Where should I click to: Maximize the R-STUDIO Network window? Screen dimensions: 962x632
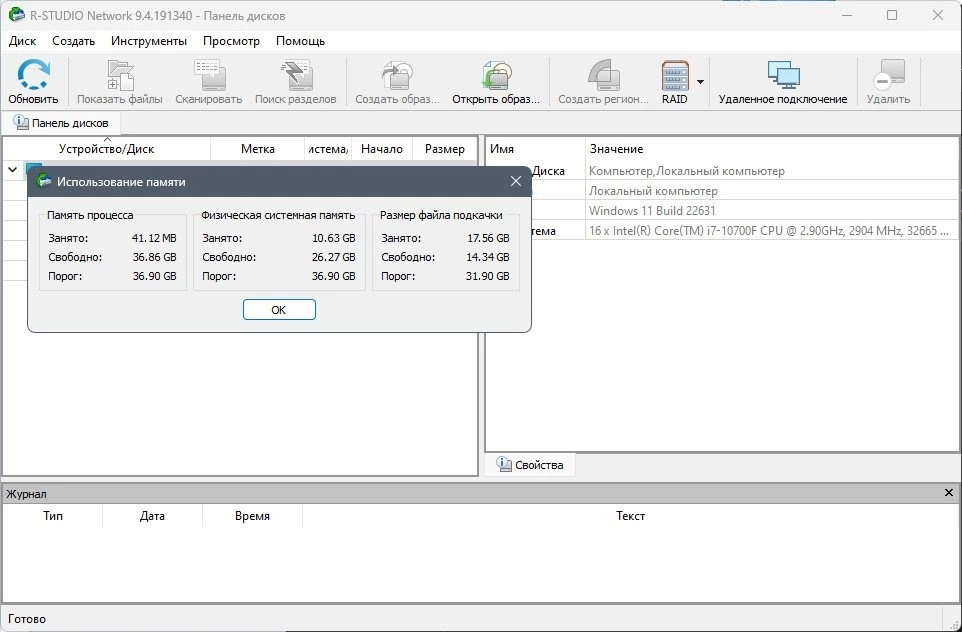tap(892, 15)
